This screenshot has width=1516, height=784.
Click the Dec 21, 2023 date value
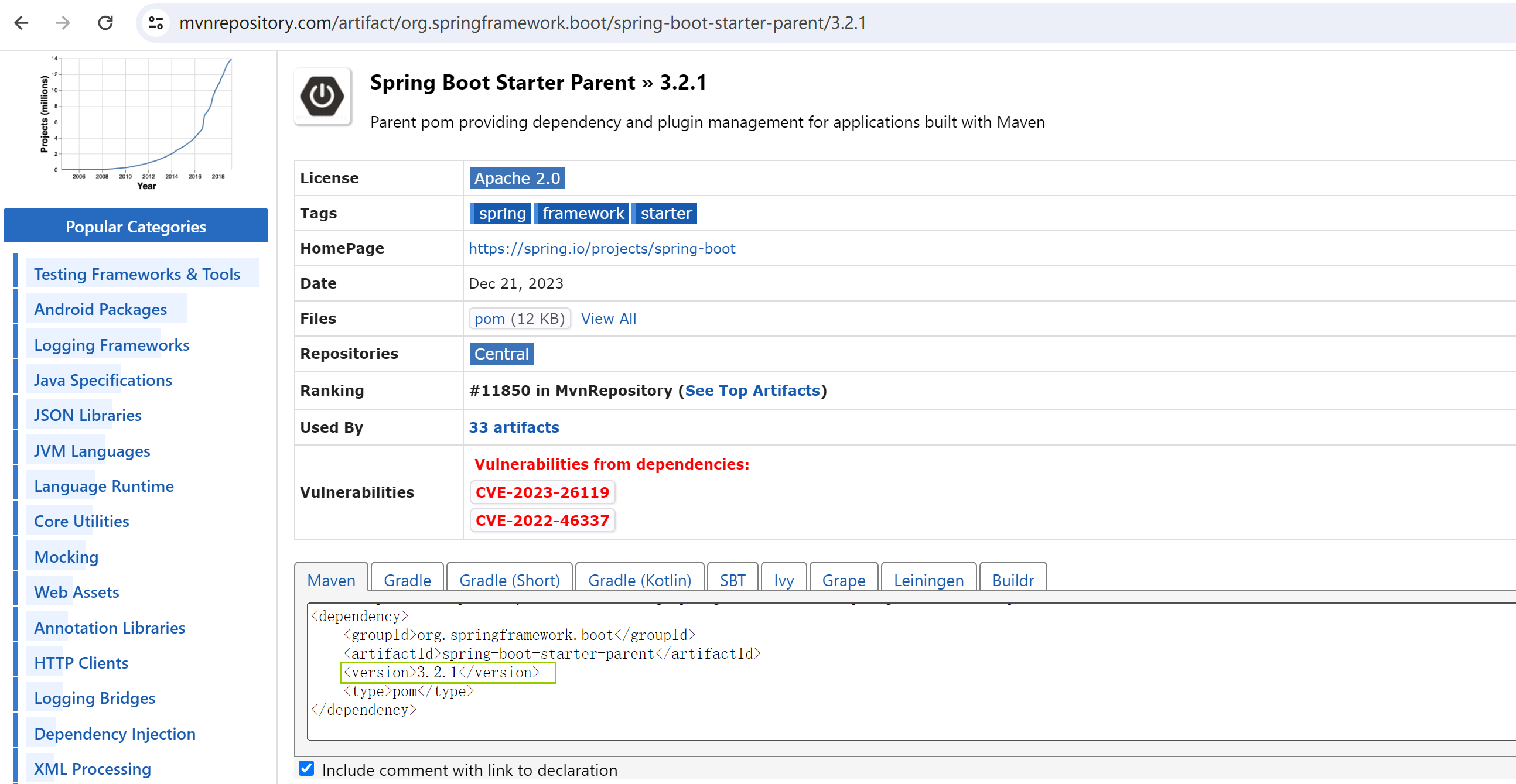(516, 283)
